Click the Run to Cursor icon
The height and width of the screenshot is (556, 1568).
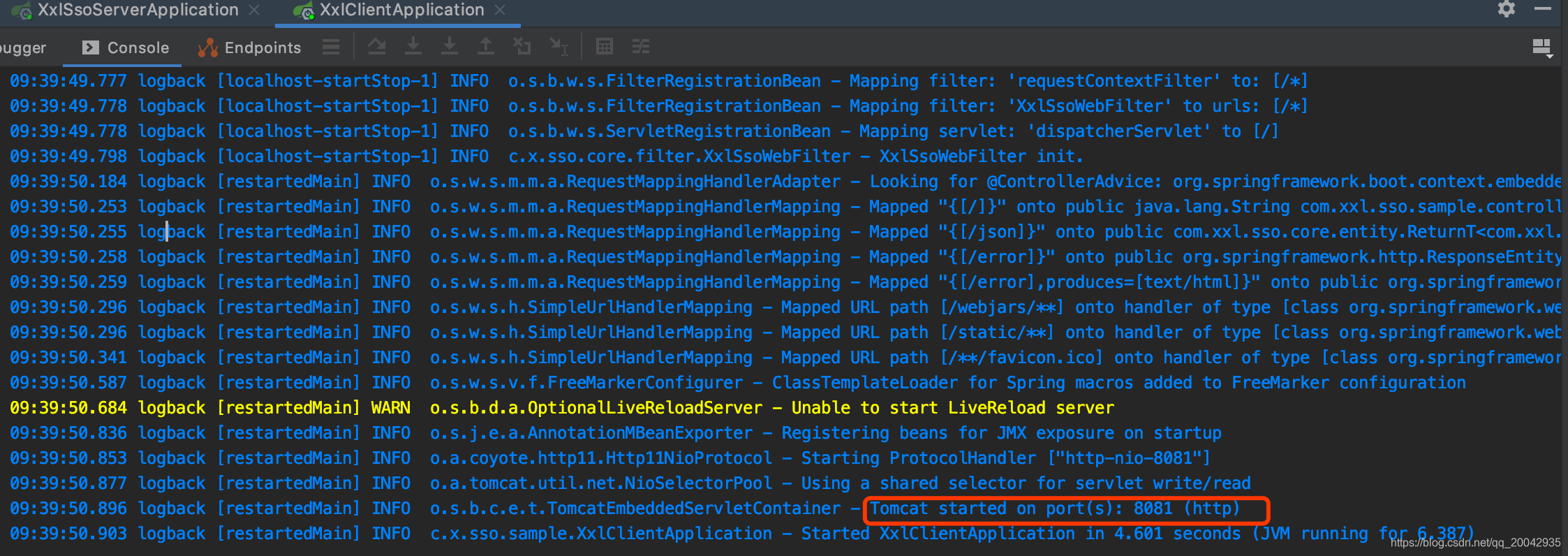559,47
